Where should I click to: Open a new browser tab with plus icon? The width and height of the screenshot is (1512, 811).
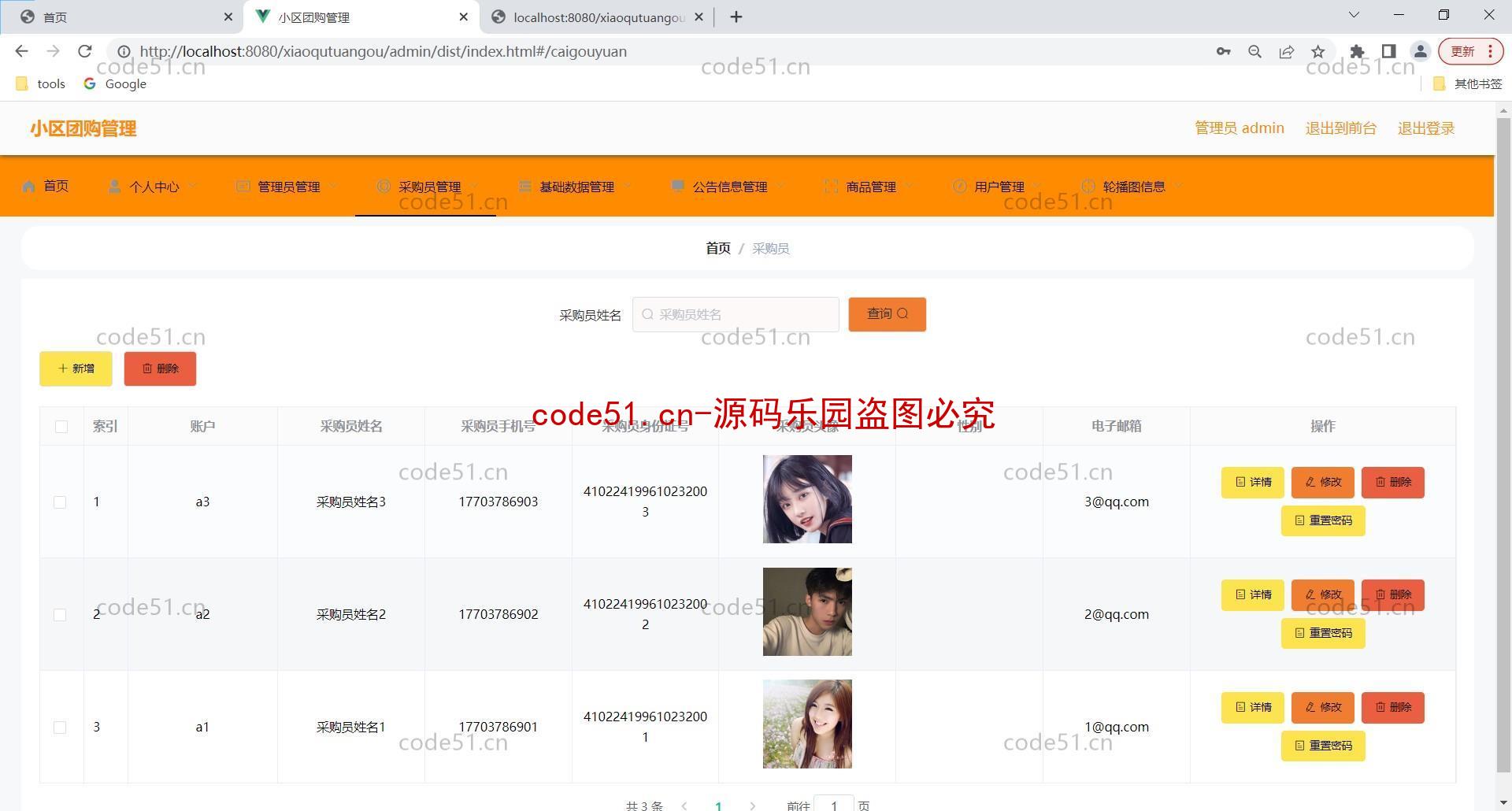click(736, 17)
